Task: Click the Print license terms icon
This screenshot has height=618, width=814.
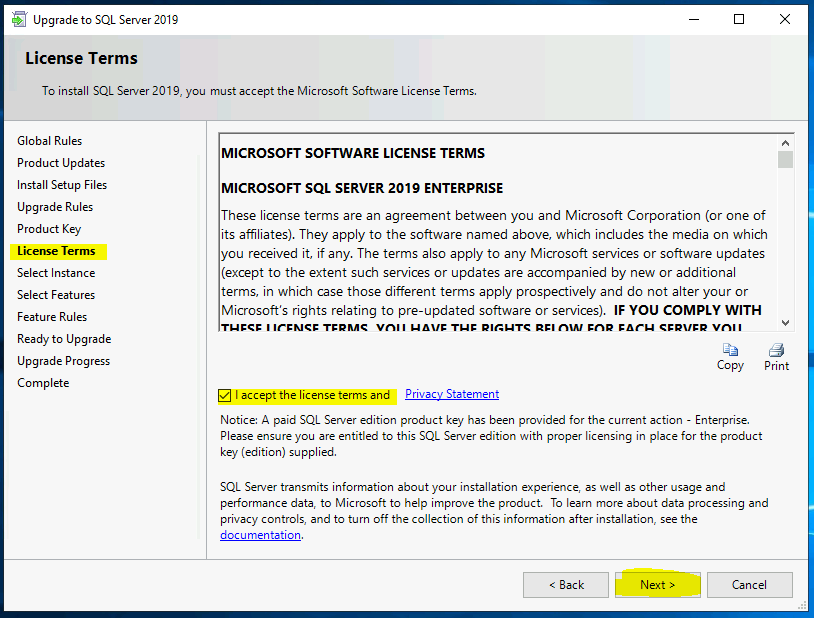Action: [x=776, y=350]
